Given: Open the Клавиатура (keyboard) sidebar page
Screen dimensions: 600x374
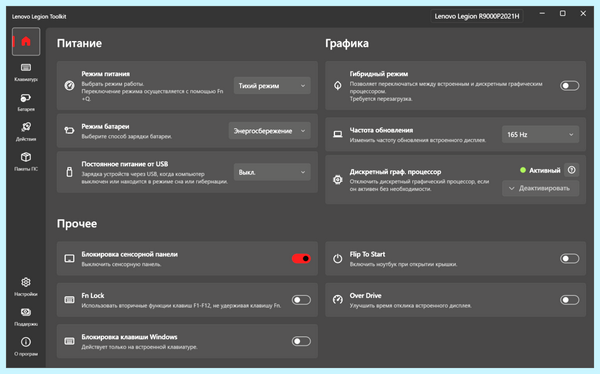Looking at the screenshot, I should pos(26,72).
